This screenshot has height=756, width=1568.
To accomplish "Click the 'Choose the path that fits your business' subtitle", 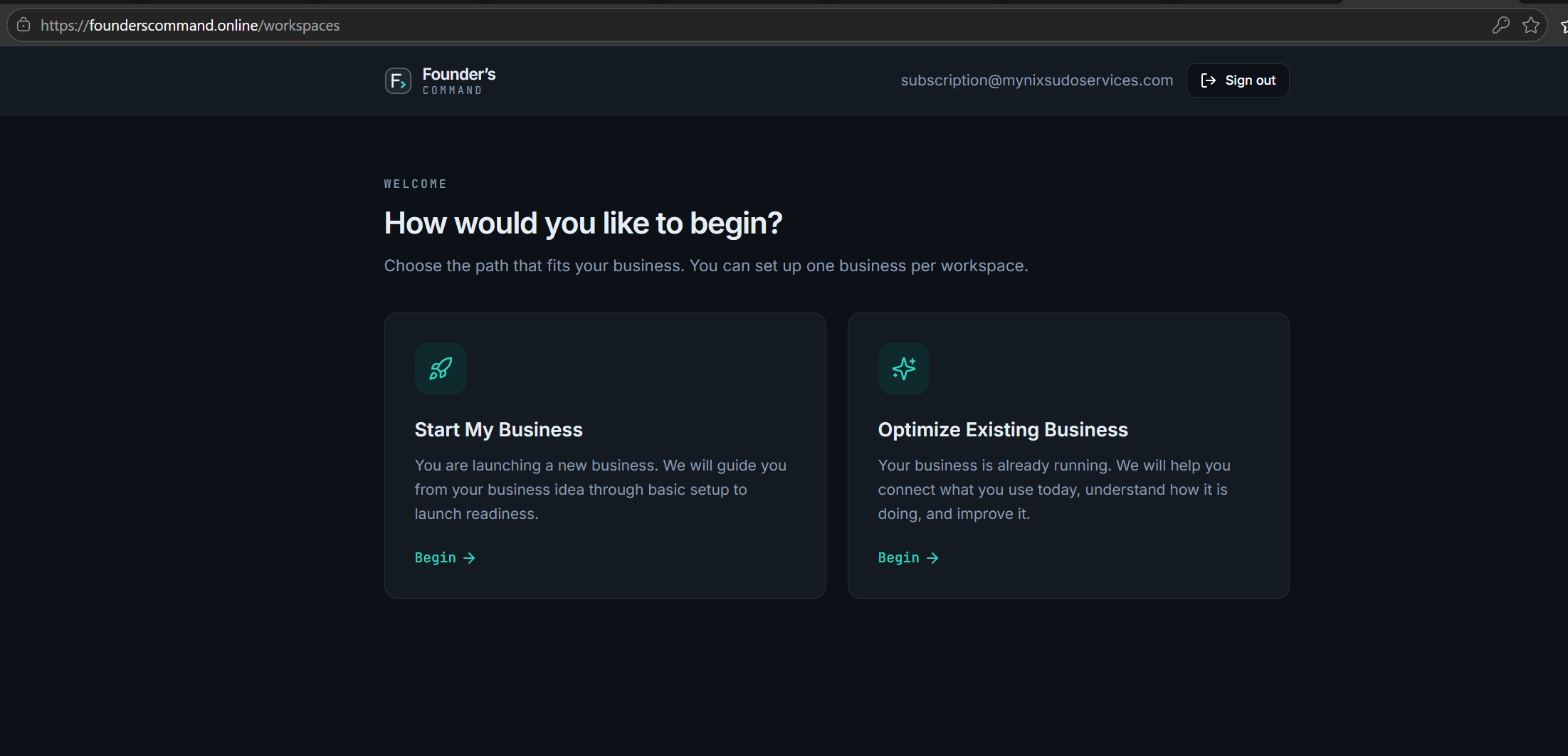I will point(706,266).
